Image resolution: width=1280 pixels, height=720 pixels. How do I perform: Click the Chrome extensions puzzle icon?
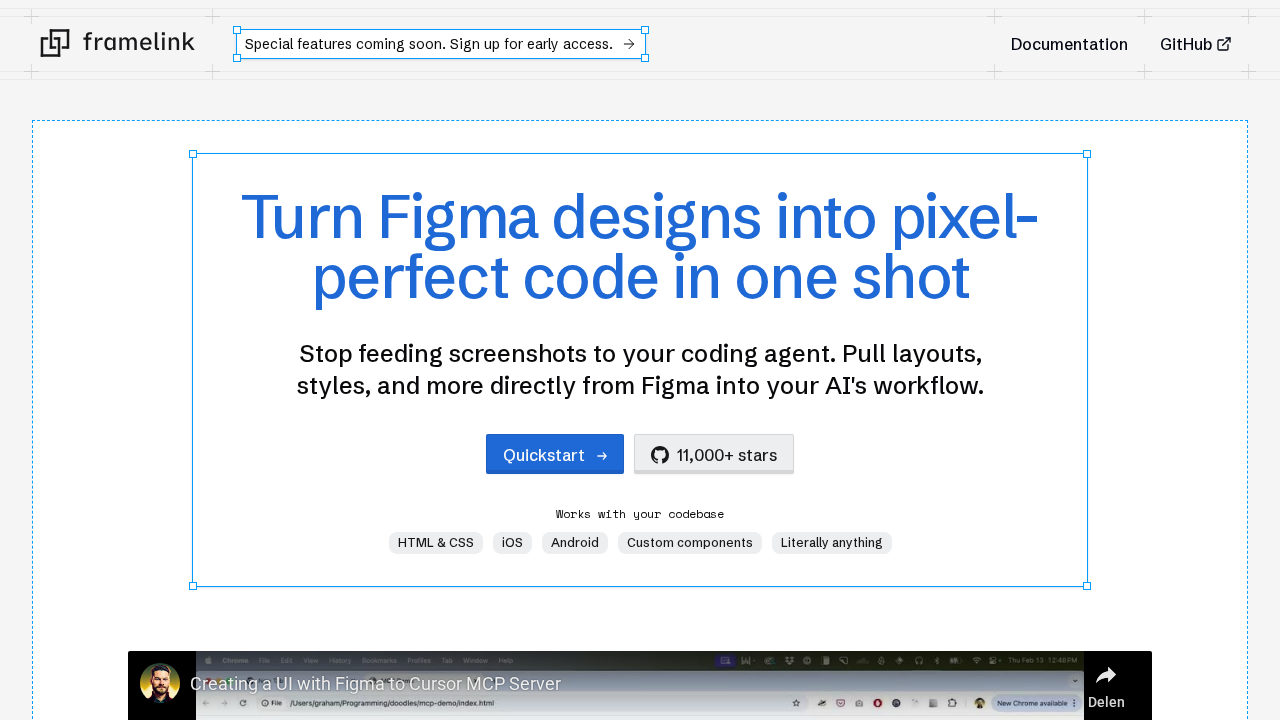[x=951, y=702]
